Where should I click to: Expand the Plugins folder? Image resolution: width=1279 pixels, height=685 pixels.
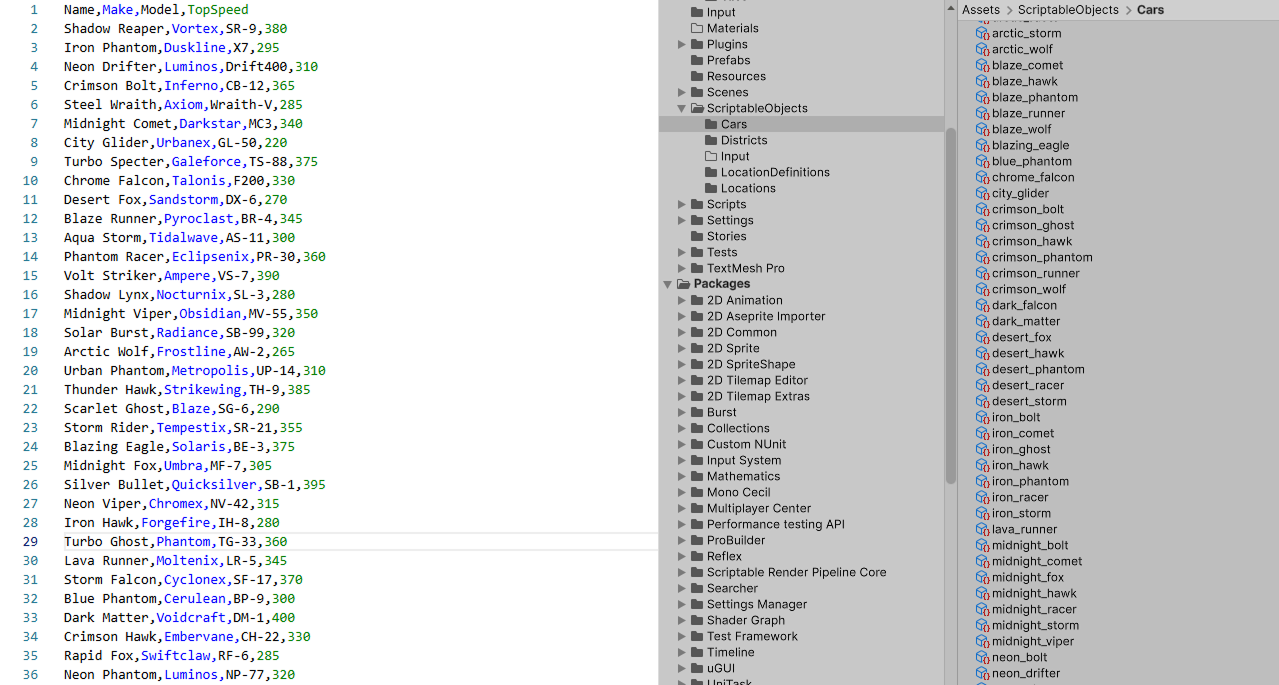click(x=682, y=43)
